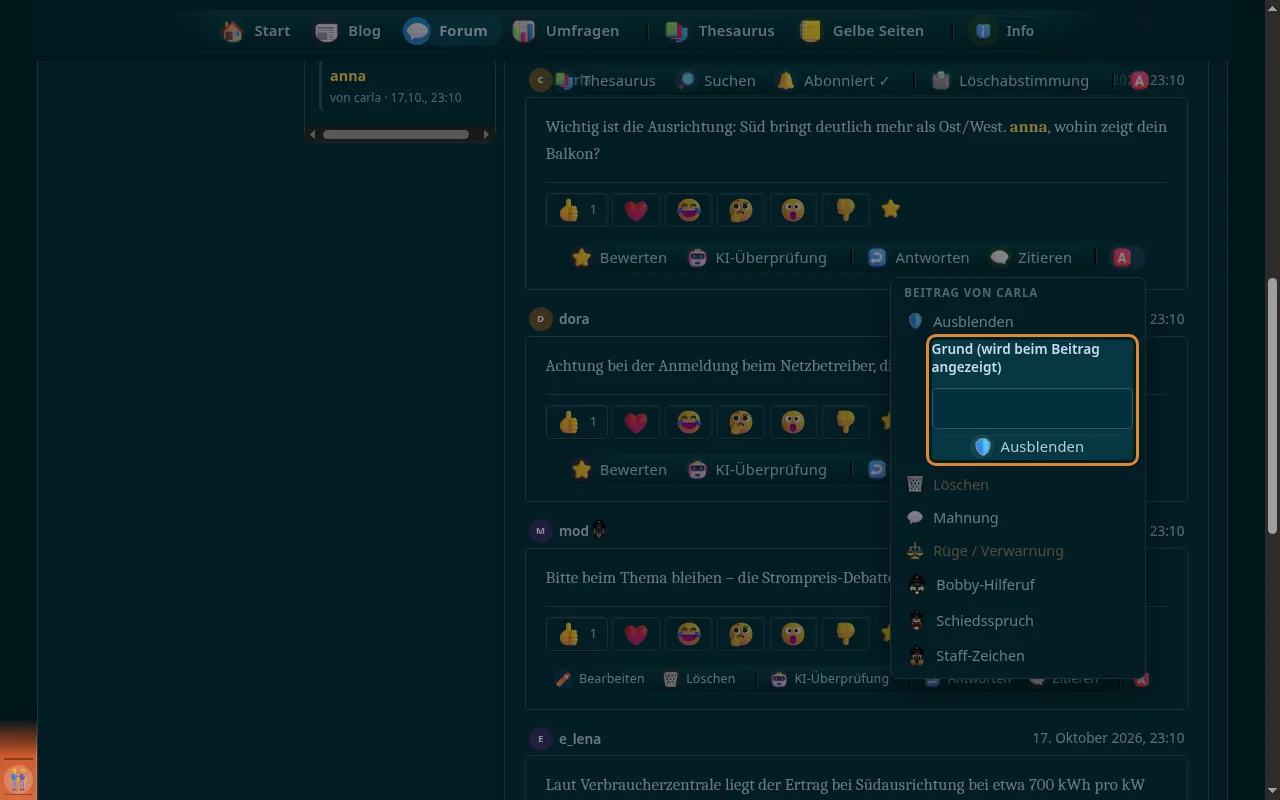Image resolution: width=1280 pixels, height=800 pixels.
Task: Start a Löschabstimmung for the thread
Action: pos(1010,81)
